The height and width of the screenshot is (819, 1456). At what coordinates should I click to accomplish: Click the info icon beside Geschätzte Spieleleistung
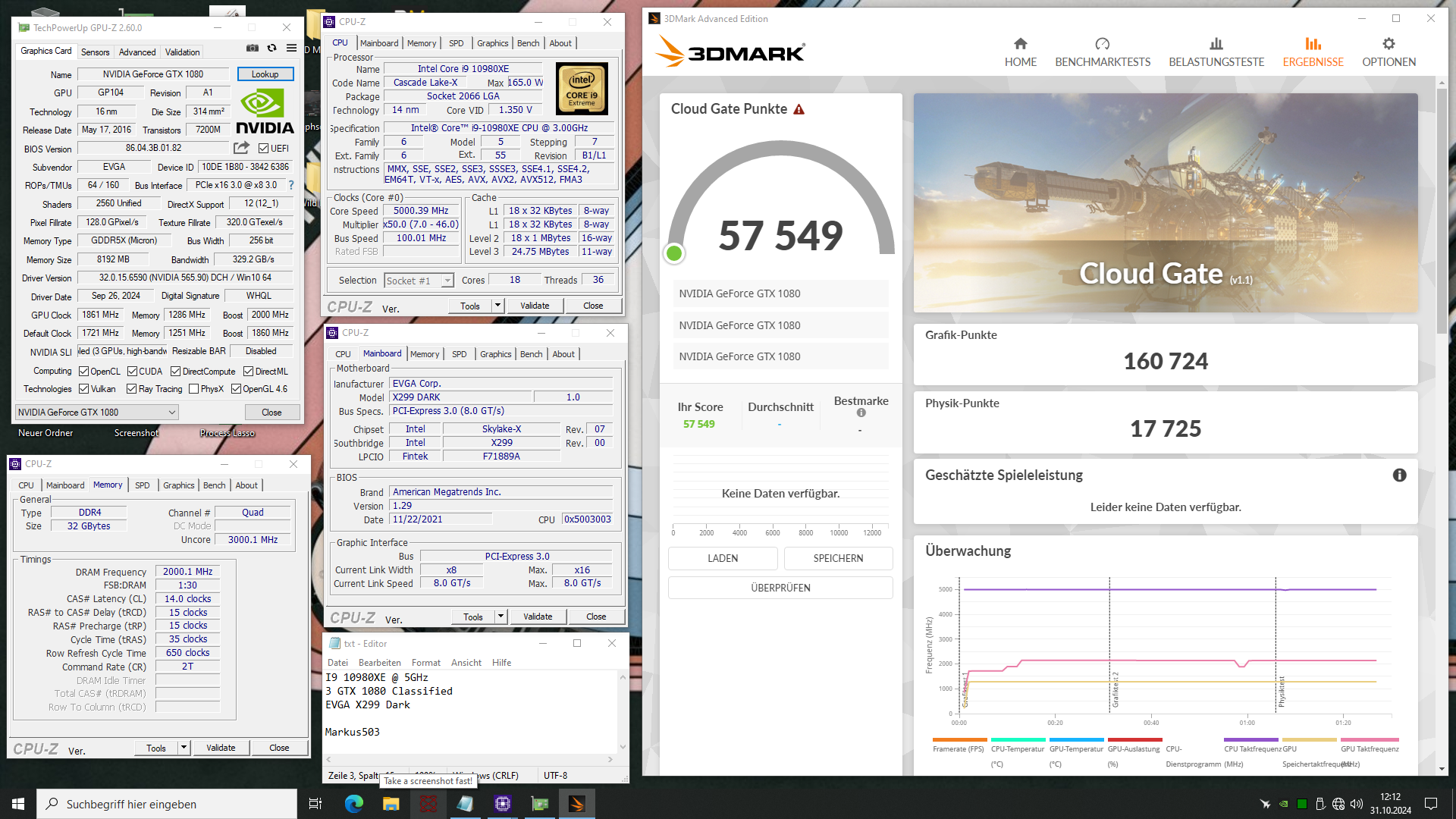(1400, 475)
